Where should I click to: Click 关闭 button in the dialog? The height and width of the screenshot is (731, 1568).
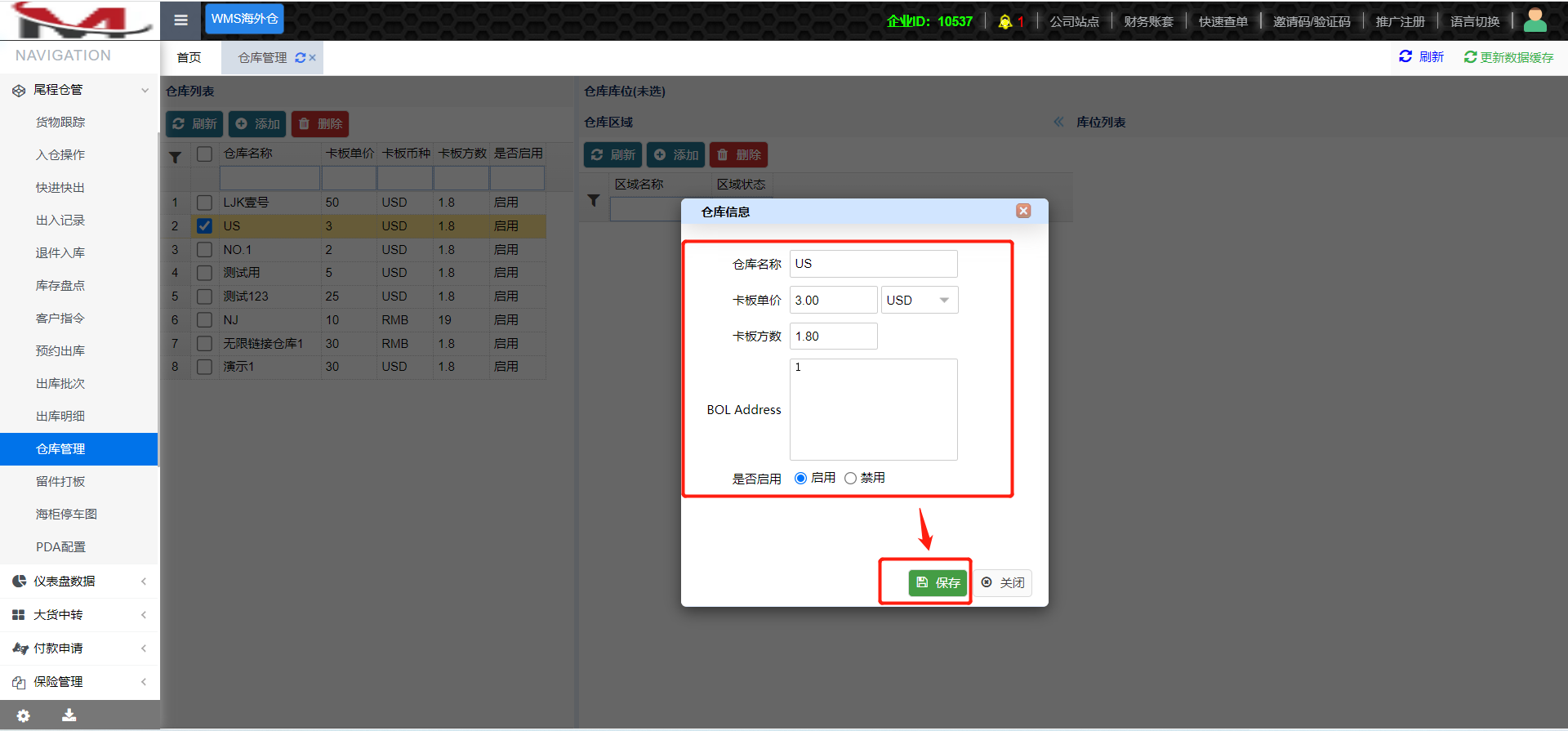tap(1003, 582)
